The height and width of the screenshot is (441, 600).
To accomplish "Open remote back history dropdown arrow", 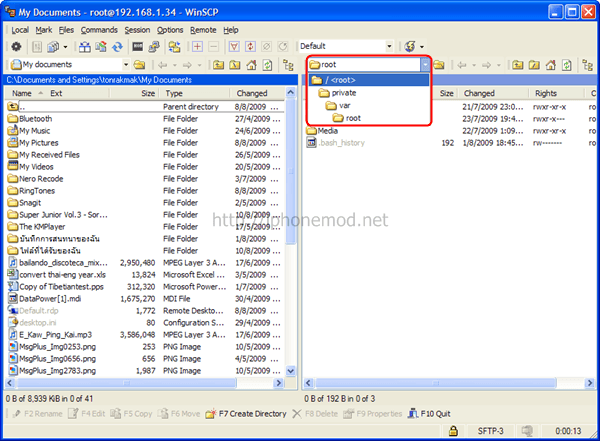I will click(x=474, y=65).
